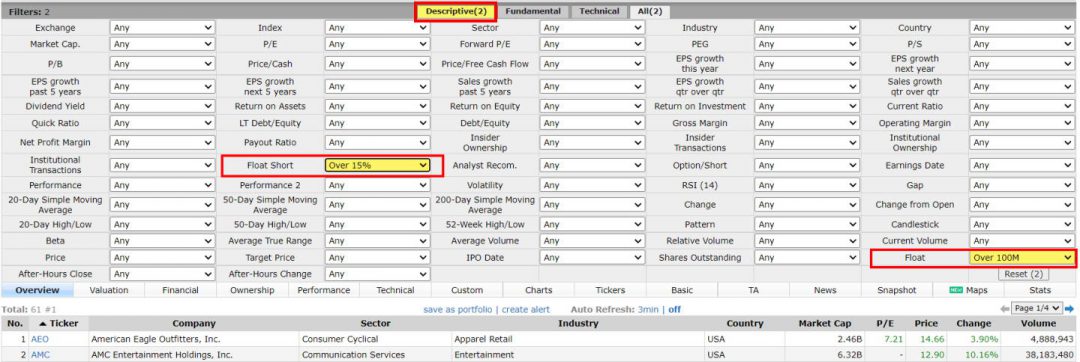Screen dimensions: 1080x362
Task: Click American Eagle Outfitters, Inc. company cell
Action: (194, 339)
